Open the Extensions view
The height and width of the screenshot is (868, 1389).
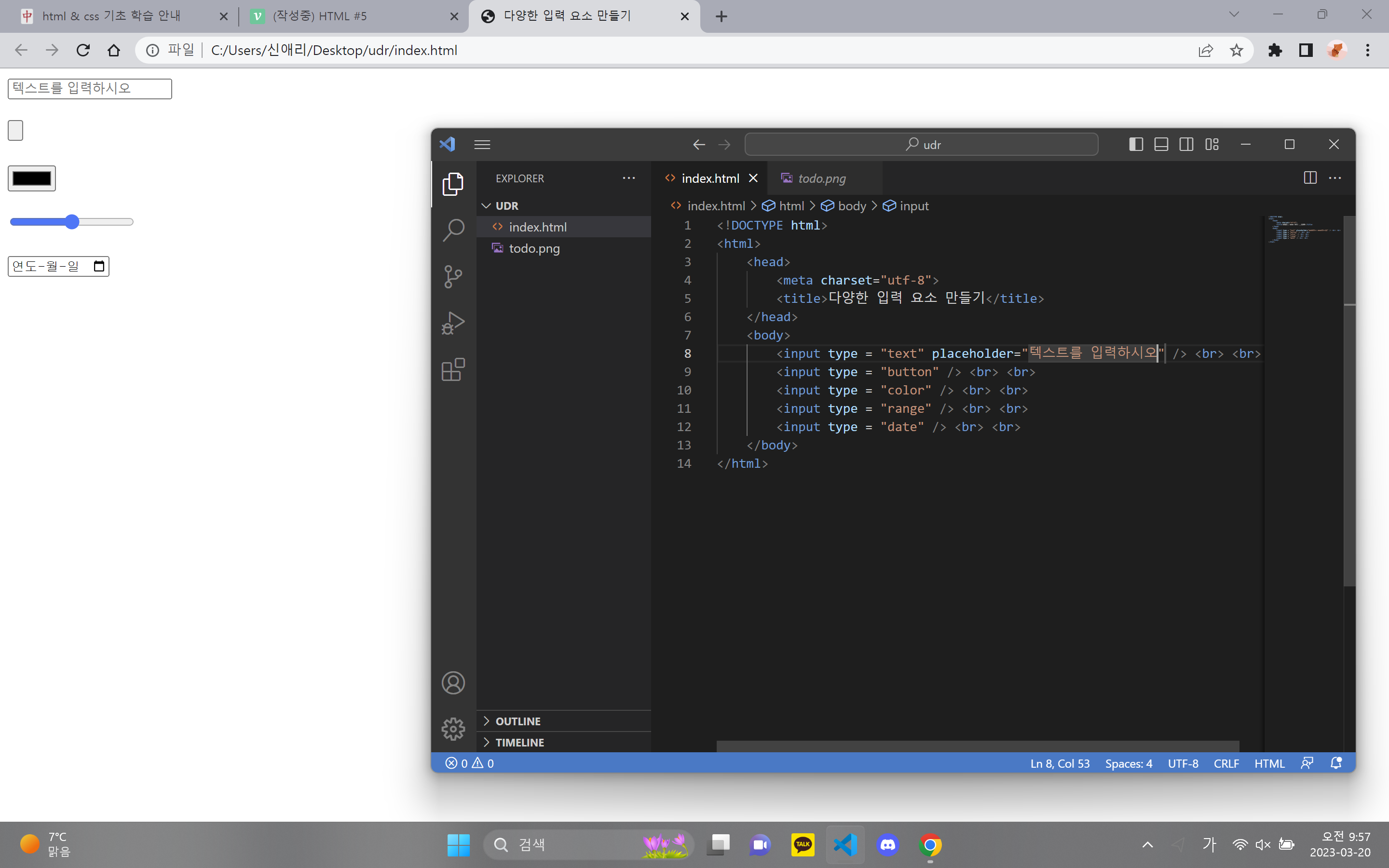click(x=453, y=370)
